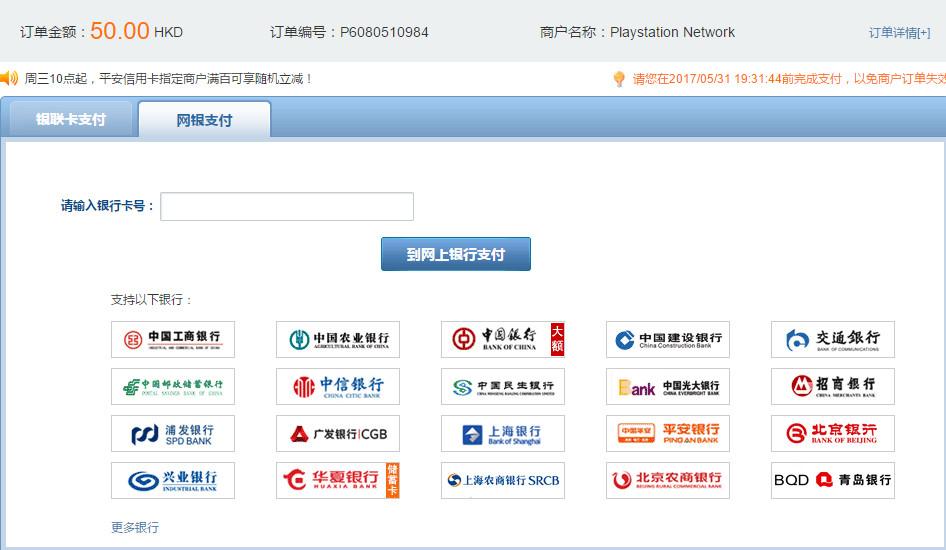The width and height of the screenshot is (946, 550).
Task: Click the lightbulb reminder icon
Action: pos(619,79)
